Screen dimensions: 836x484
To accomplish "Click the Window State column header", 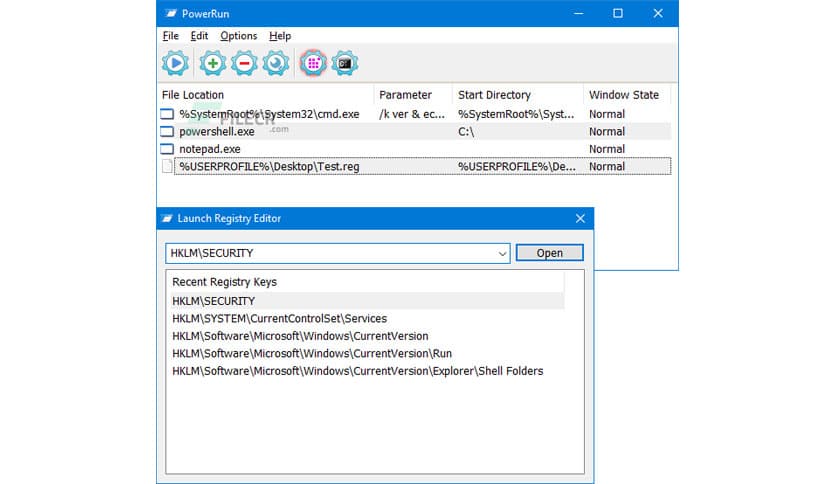I will tap(624, 95).
